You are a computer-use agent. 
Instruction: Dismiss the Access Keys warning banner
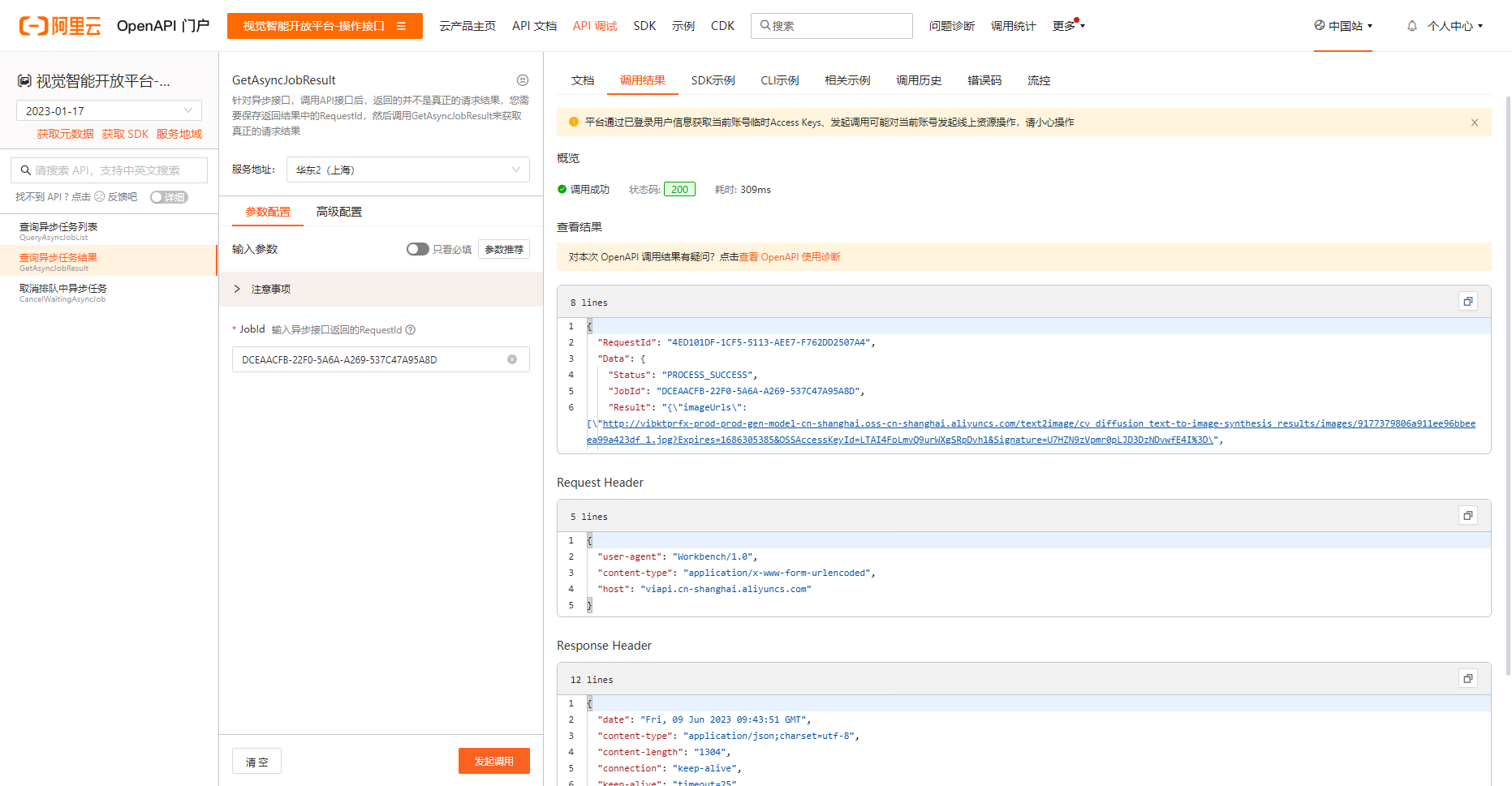[x=1475, y=122]
